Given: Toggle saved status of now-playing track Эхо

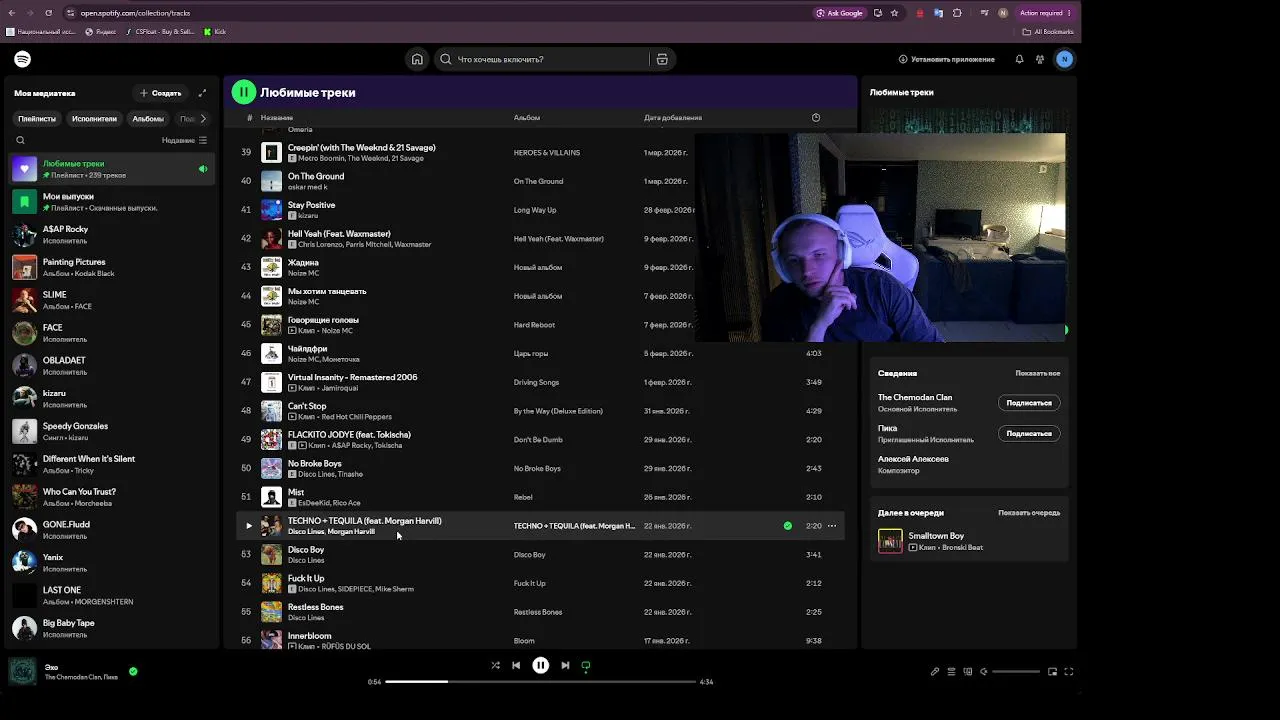Looking at the screenshot, I should pyautogui.click(x=133, y=672).
